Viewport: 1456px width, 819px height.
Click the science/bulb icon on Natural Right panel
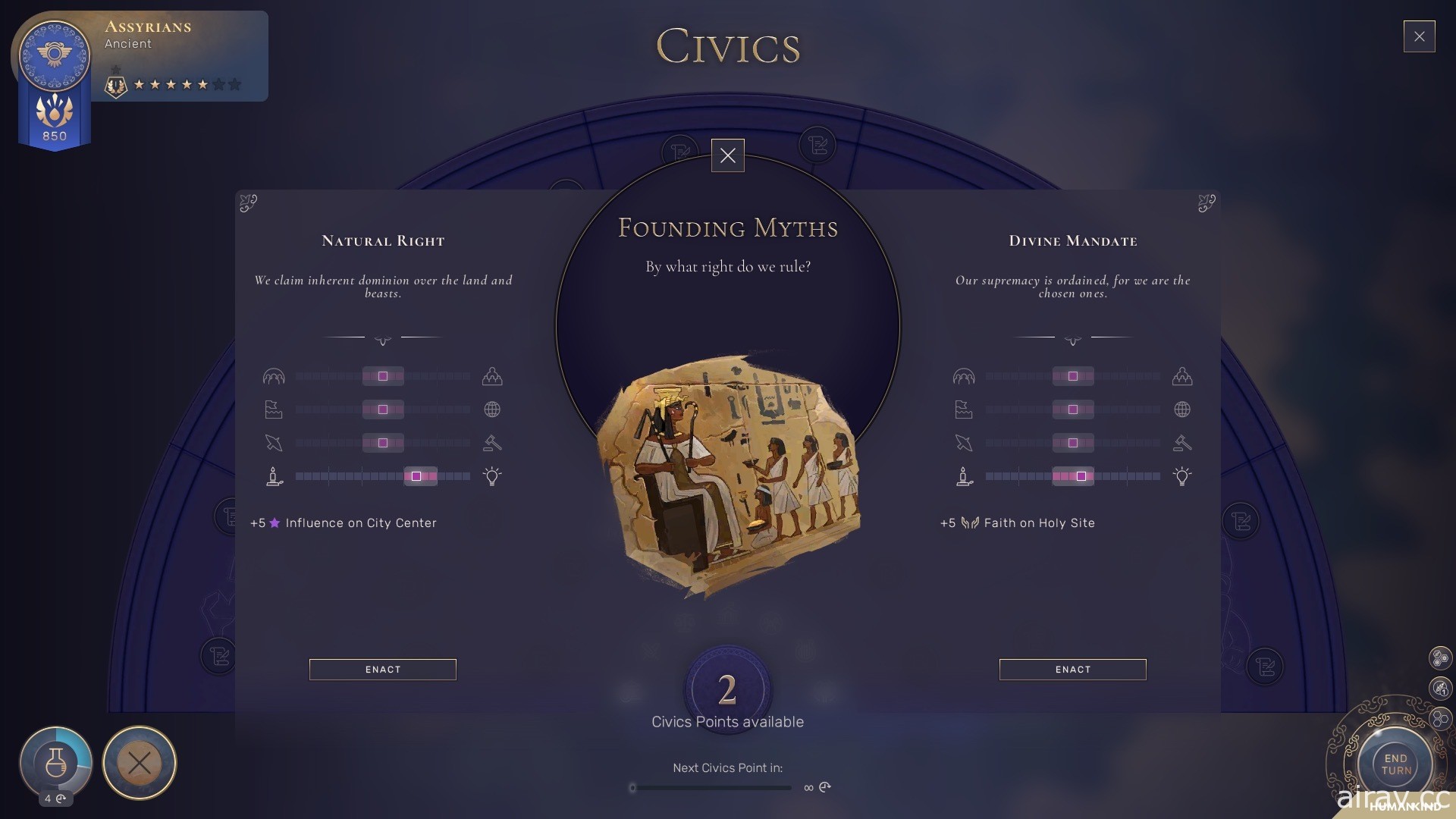click(492, 475)
